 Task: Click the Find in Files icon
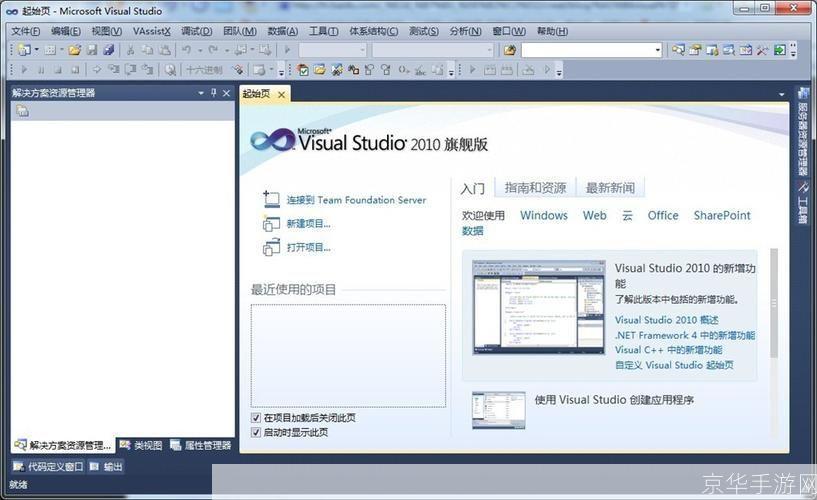tap(510, 50)
